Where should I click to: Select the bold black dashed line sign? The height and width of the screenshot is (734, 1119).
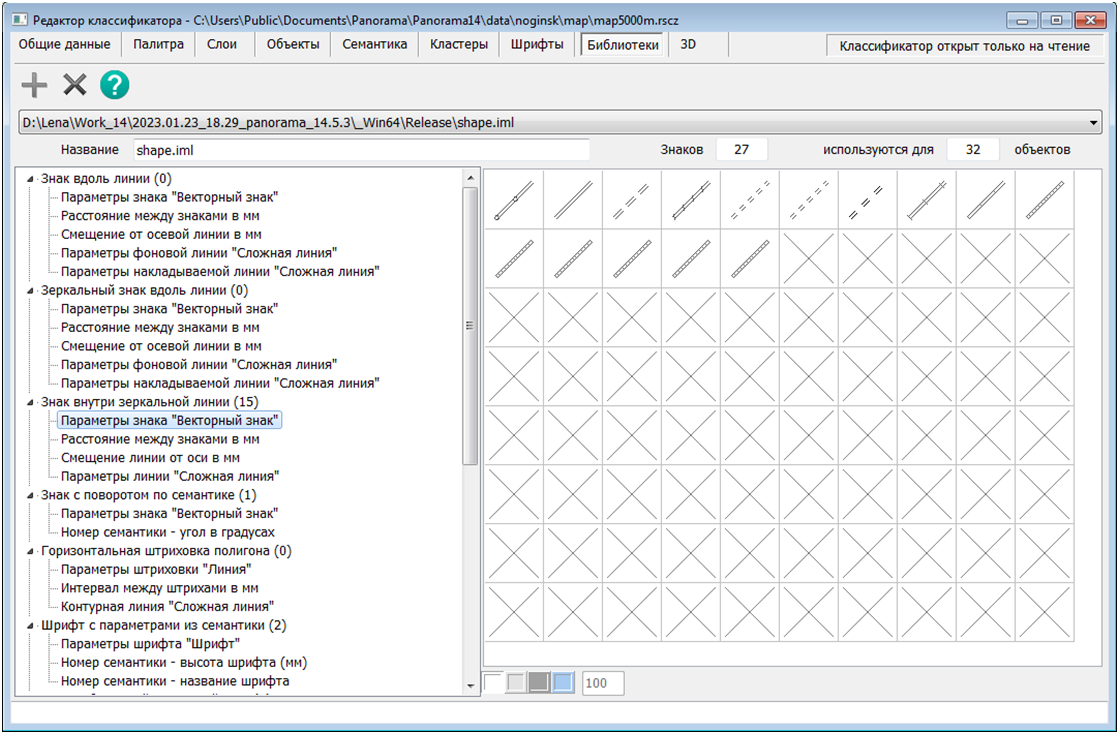tap(868, 200)
